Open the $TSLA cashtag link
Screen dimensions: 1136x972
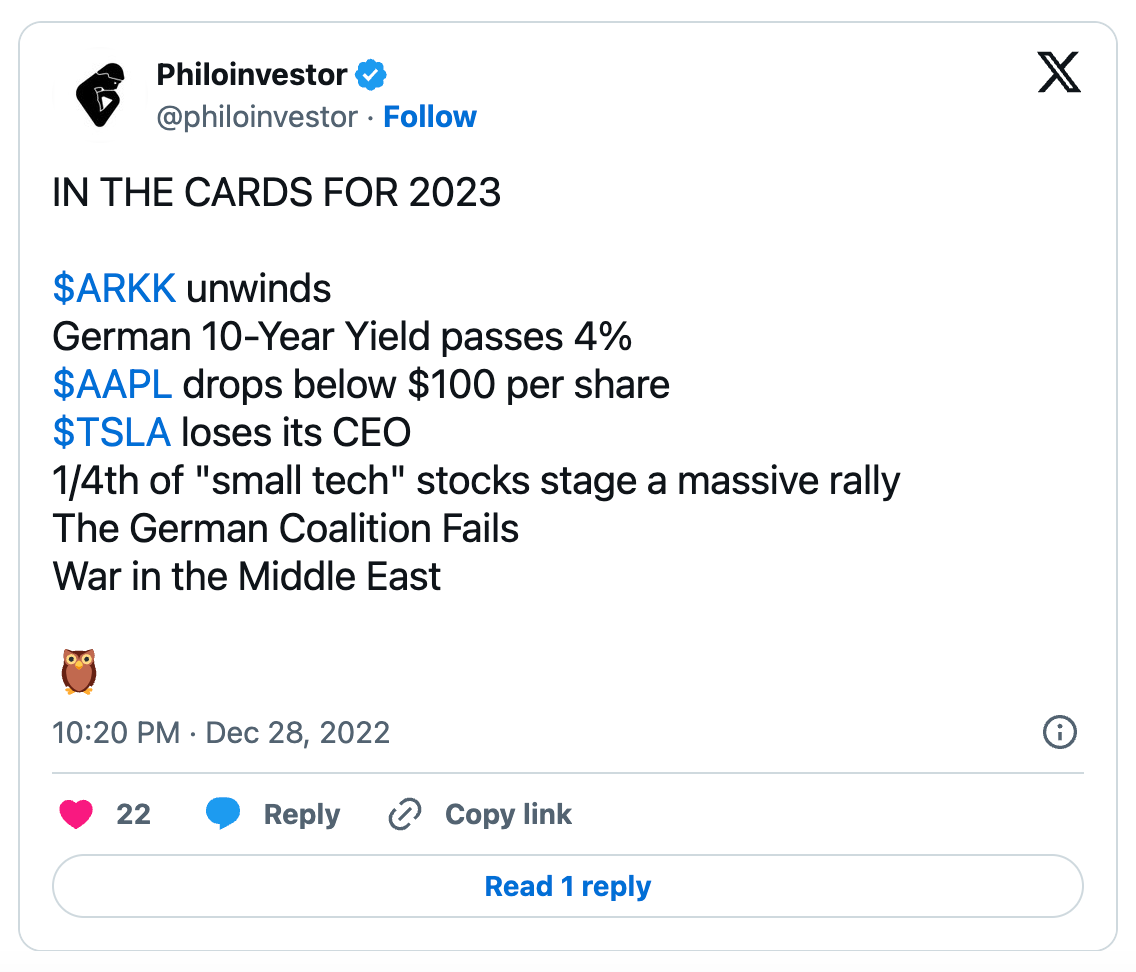(111, 433)
